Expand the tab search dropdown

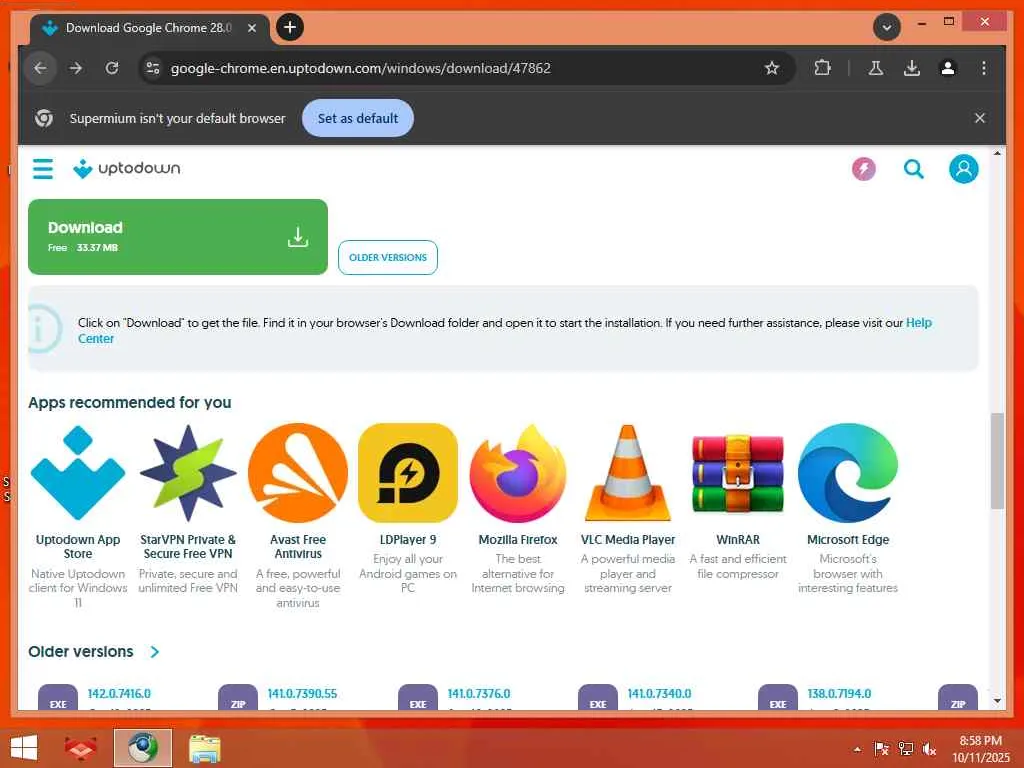click(x=887, y=27)
